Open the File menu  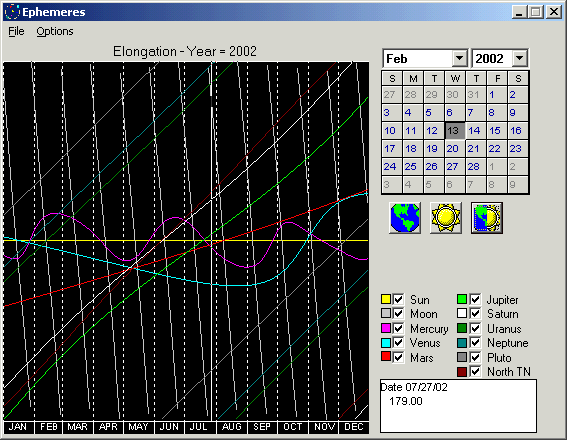click(x=16, y=31)
